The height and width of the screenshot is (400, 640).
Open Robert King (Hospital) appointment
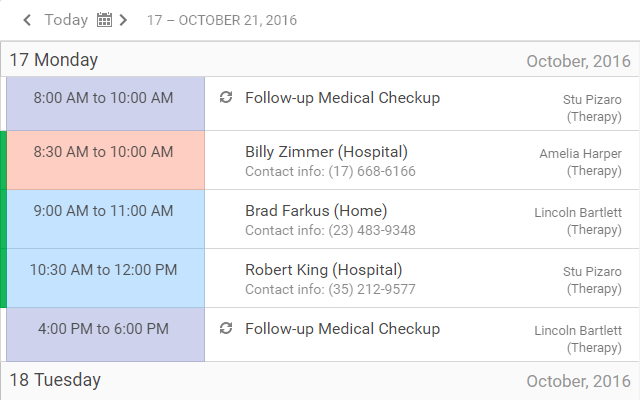[323, 270]
